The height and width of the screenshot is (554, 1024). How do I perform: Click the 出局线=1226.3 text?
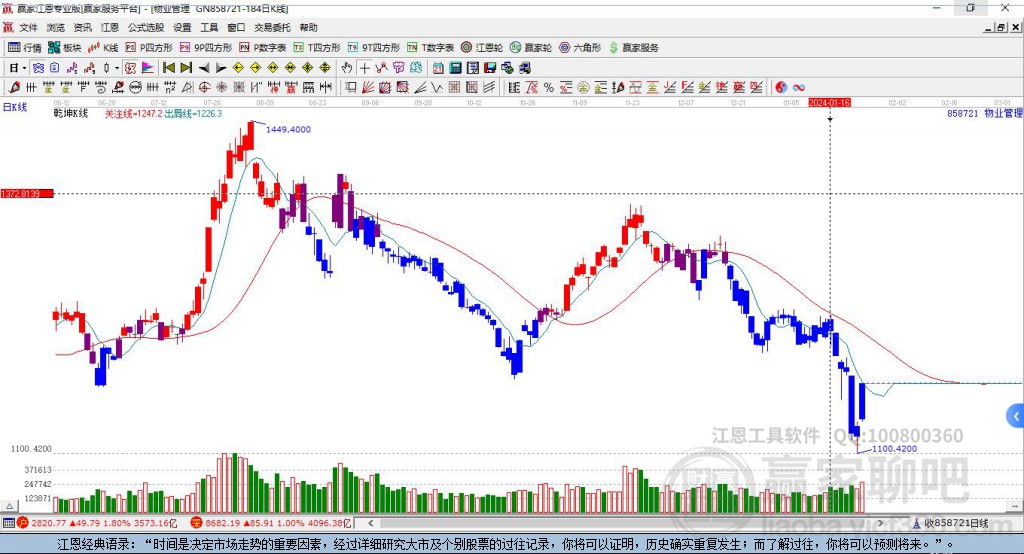tap(193, 113)
